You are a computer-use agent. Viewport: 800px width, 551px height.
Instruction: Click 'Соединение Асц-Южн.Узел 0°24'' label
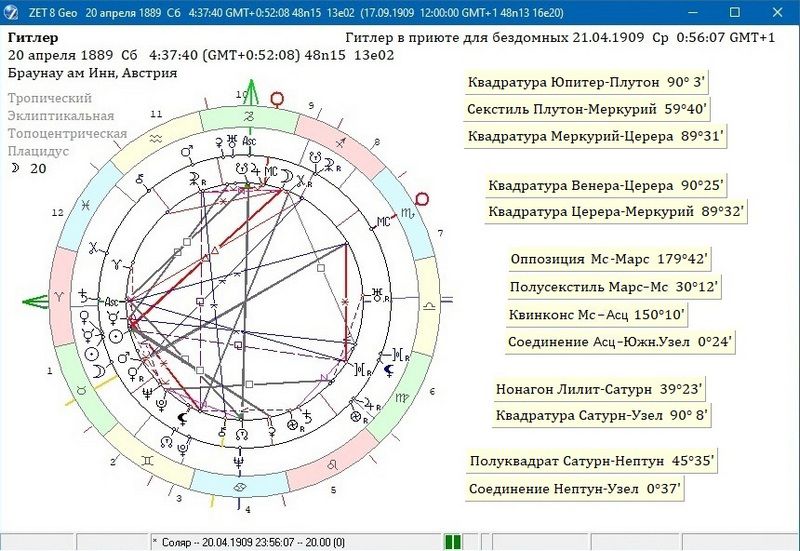(x=620, y=342)
